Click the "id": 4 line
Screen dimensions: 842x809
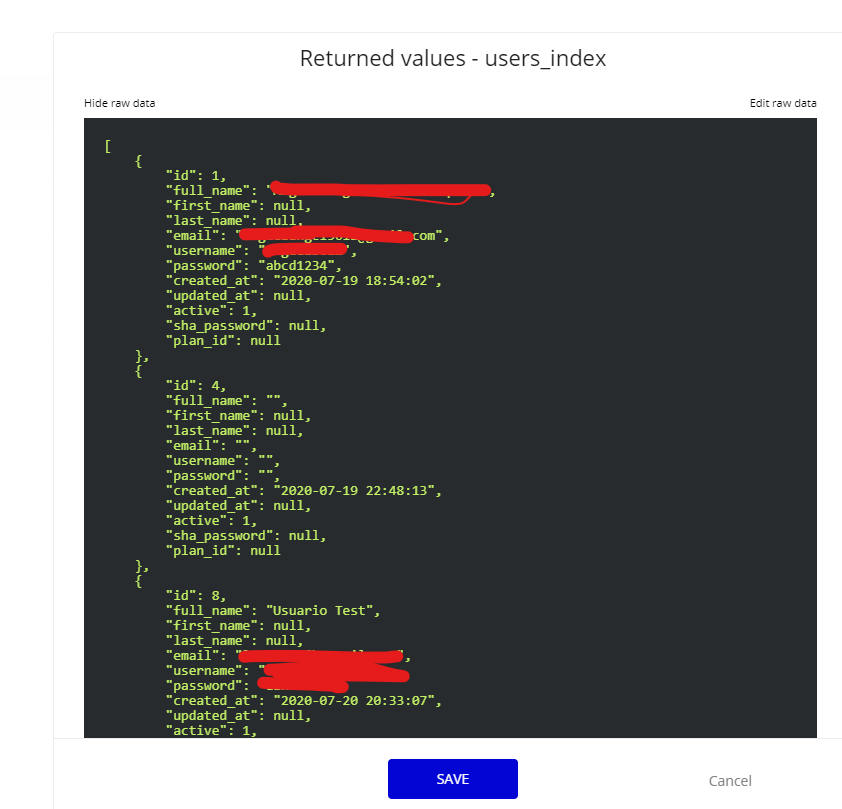coord(196,385)
